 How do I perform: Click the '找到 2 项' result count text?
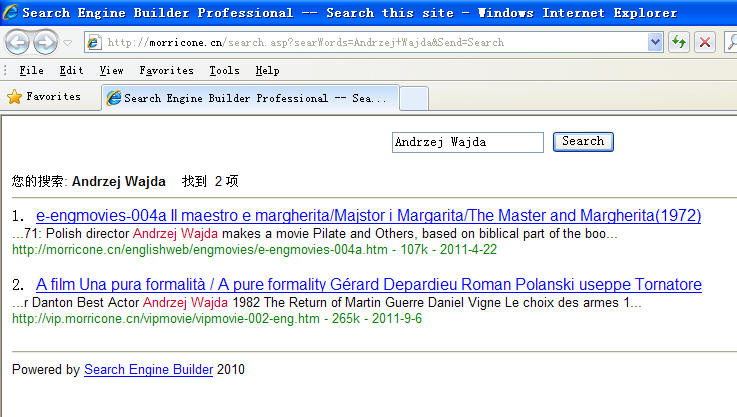211,181
